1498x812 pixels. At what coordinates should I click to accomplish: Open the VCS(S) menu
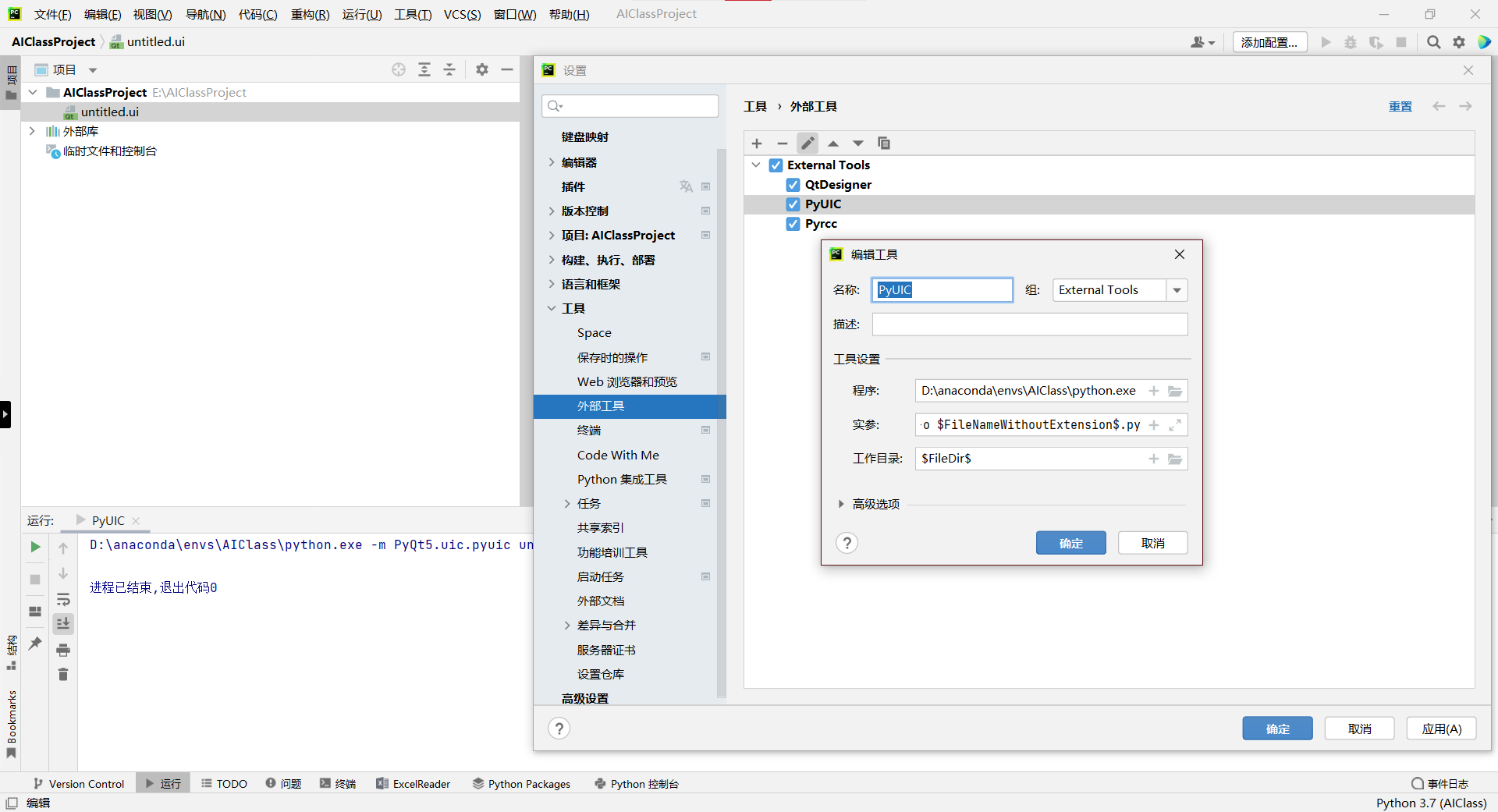pyautogui.click(x=462, y=15)
